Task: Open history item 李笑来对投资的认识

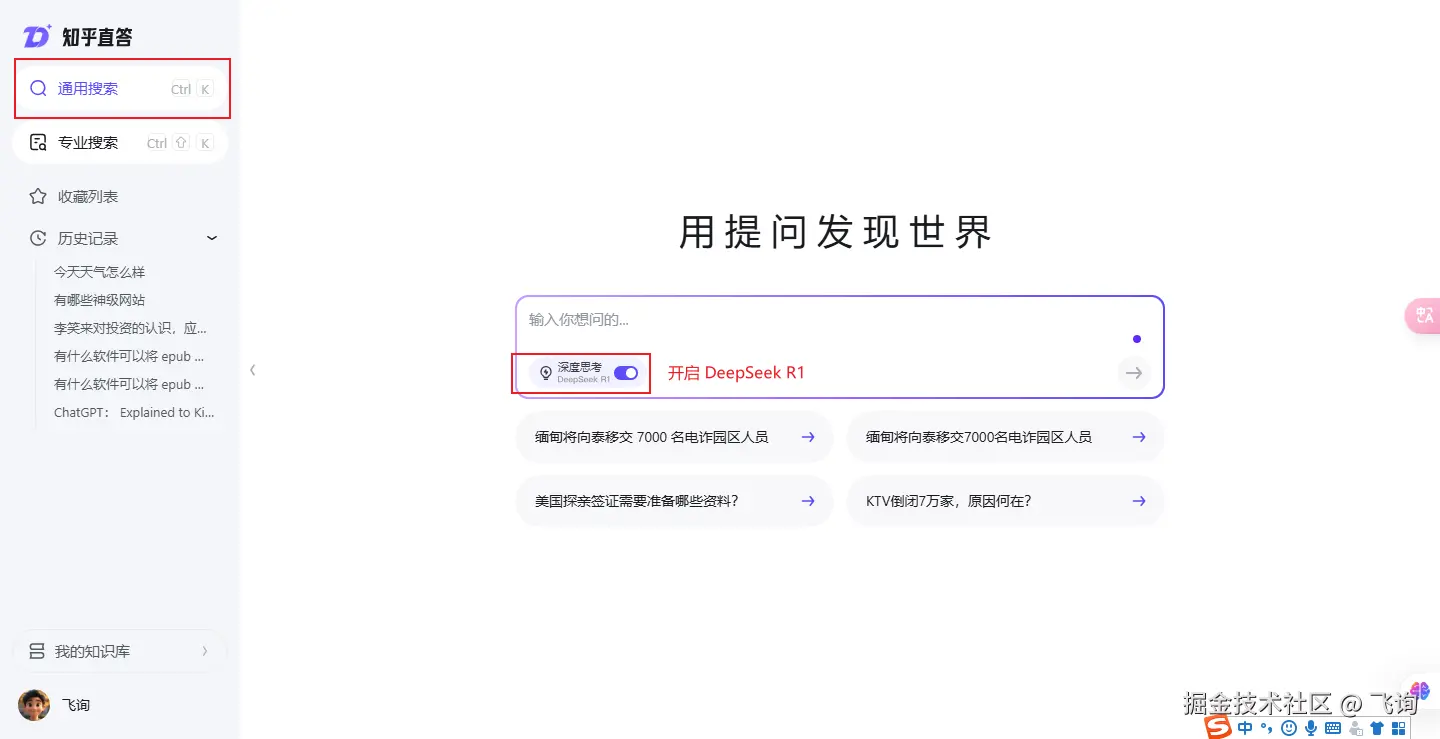Action: point(130,328)
